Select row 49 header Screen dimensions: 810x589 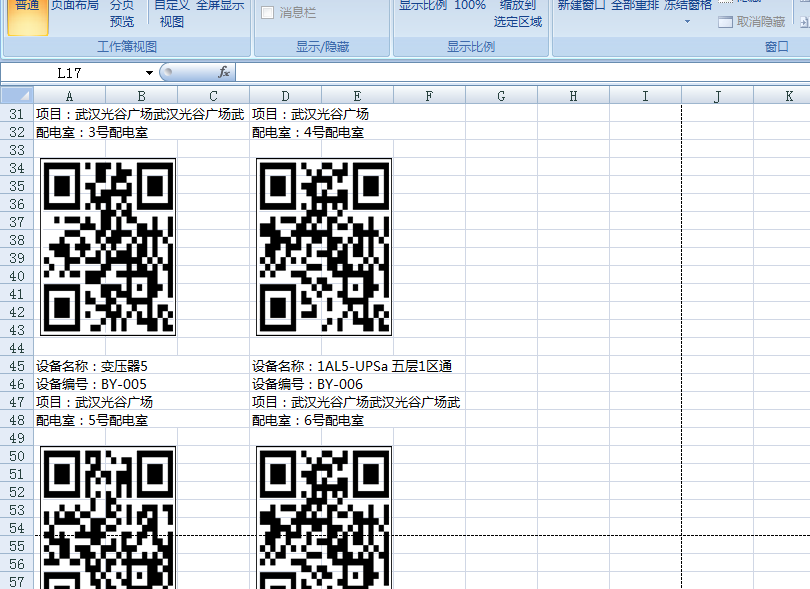[17, 438]
